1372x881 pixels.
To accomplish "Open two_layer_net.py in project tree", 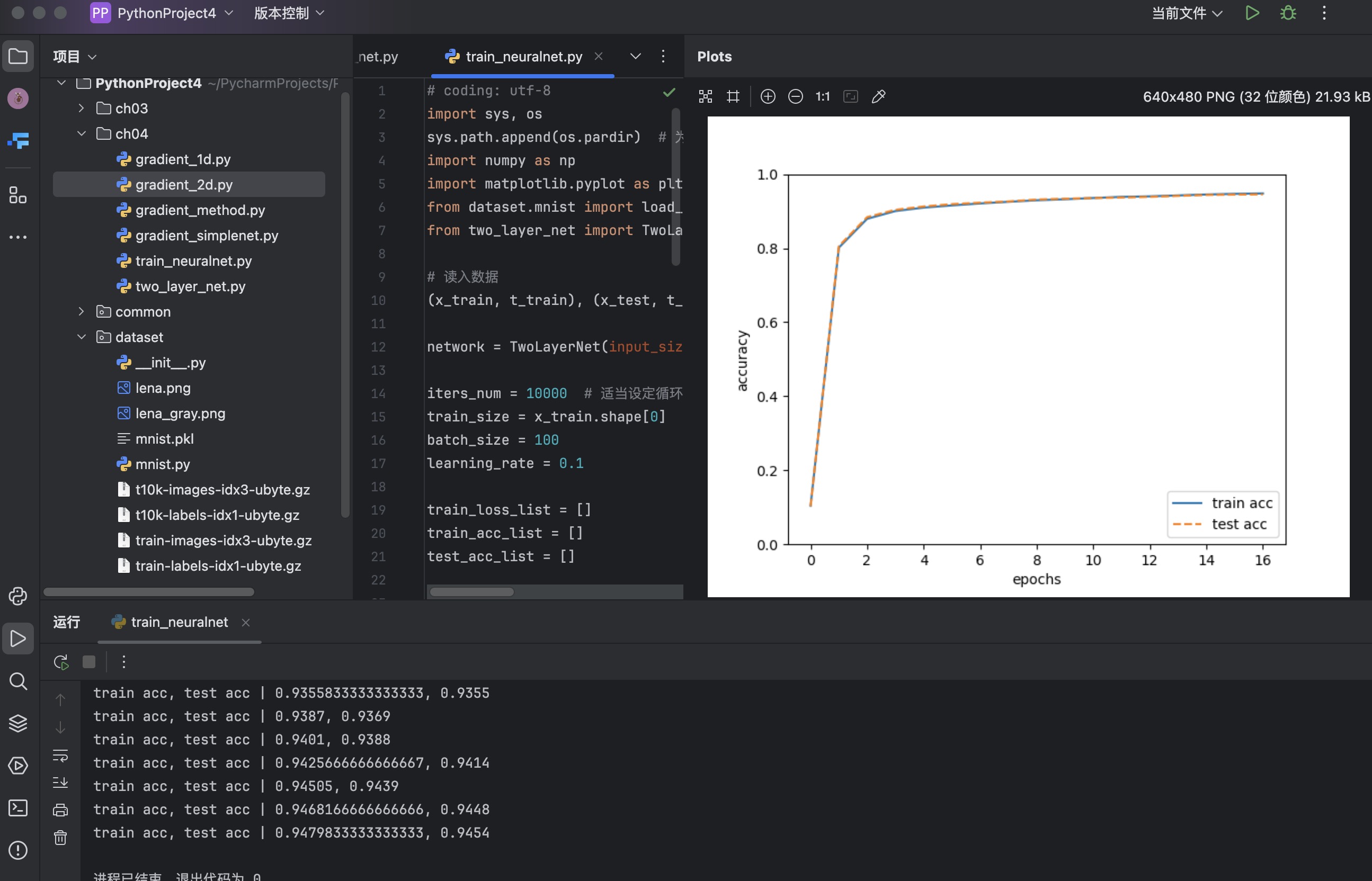I will [x=190, y=286].
